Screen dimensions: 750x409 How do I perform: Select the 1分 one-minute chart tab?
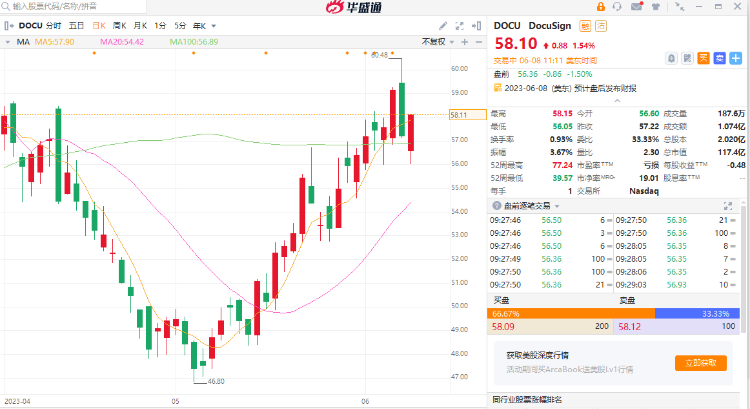tap(160, 26)
